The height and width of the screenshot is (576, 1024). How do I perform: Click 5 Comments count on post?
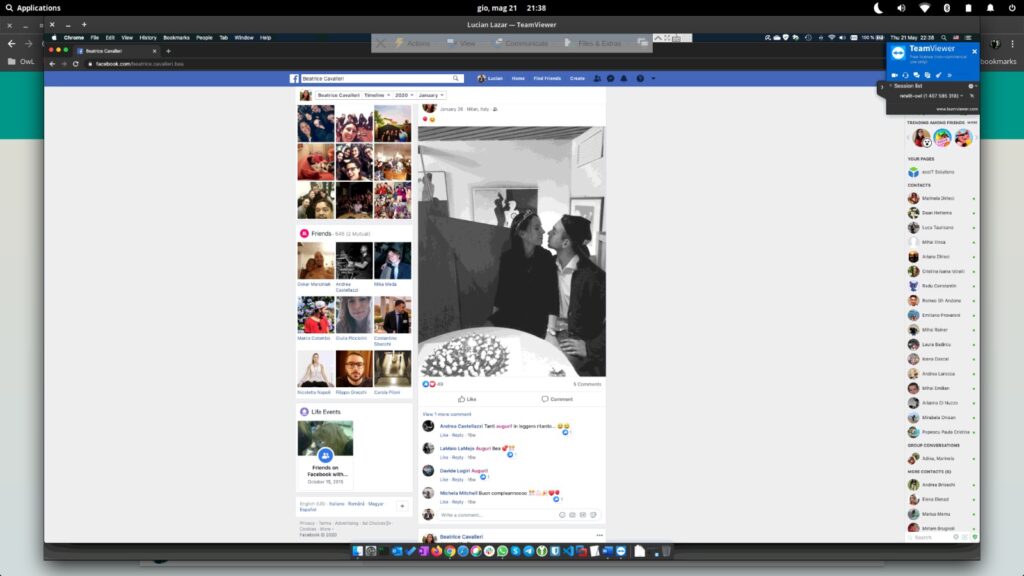click(587, 384)
